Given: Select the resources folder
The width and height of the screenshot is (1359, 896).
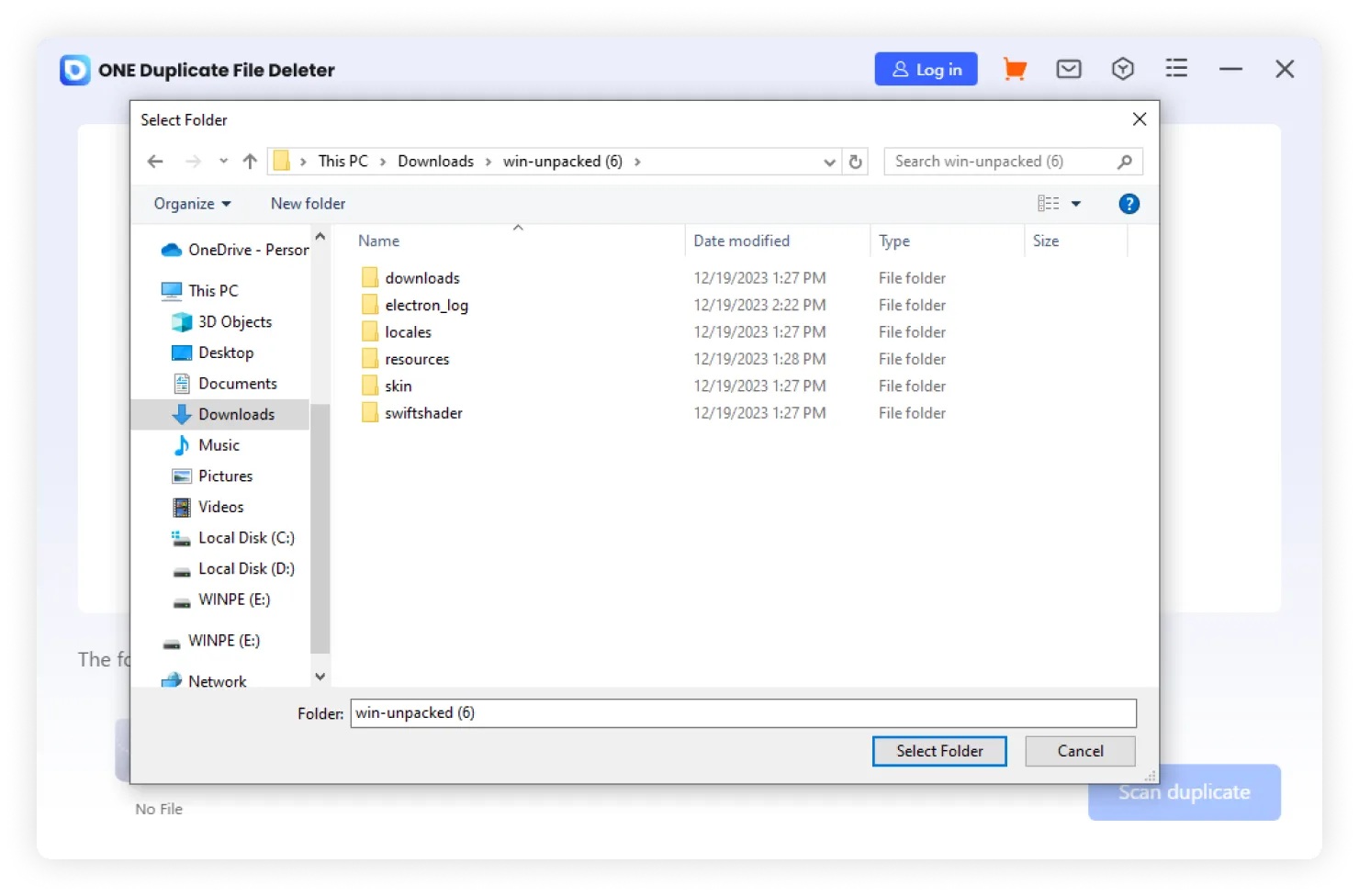Looking at the screenshot, I should 417,359.
